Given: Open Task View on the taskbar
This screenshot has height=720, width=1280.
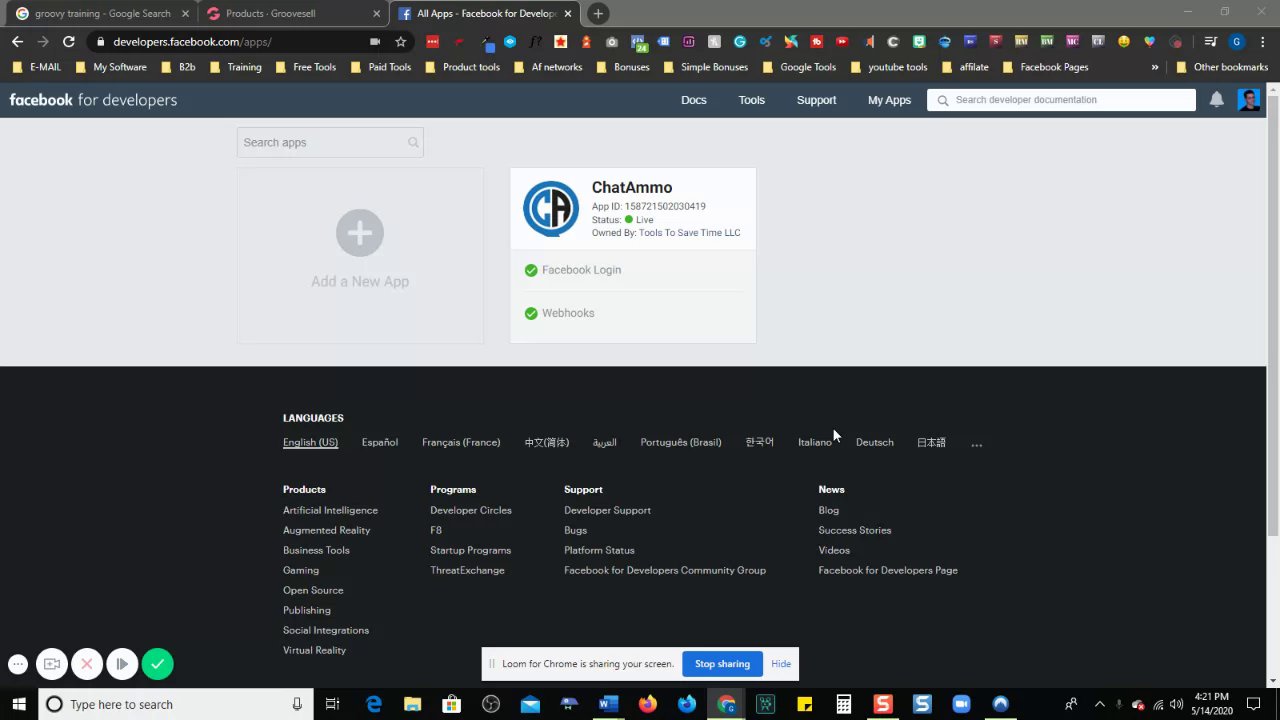Looking at the screenshot, I should point(333,704).
